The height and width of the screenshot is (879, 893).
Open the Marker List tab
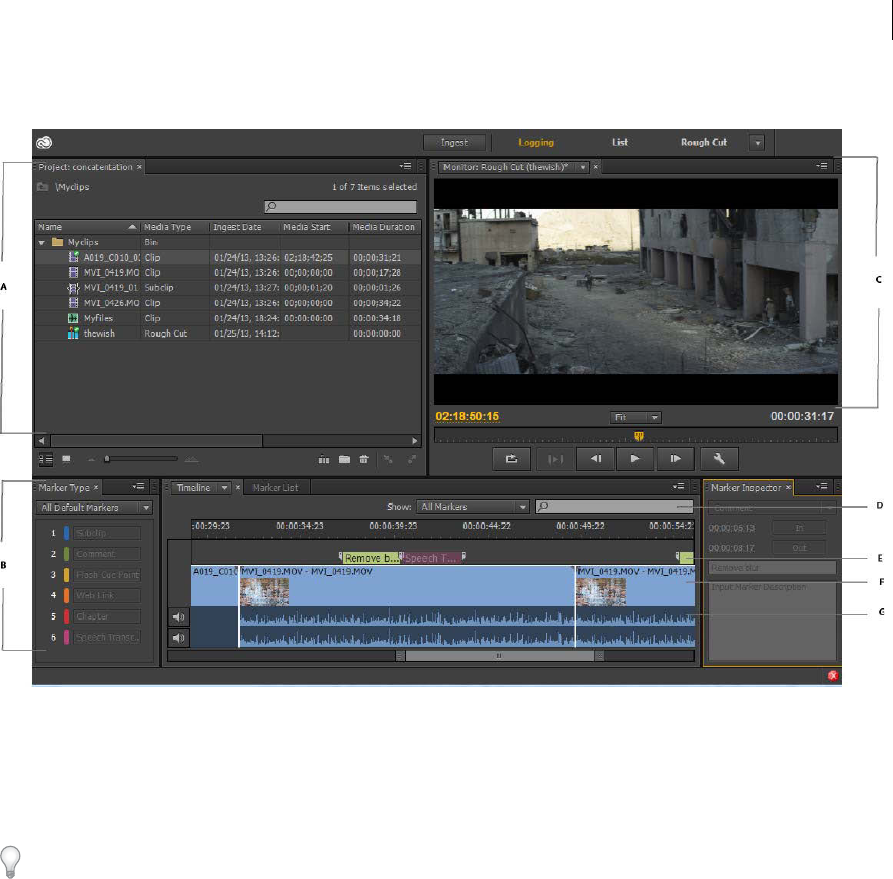coord(276,488)
